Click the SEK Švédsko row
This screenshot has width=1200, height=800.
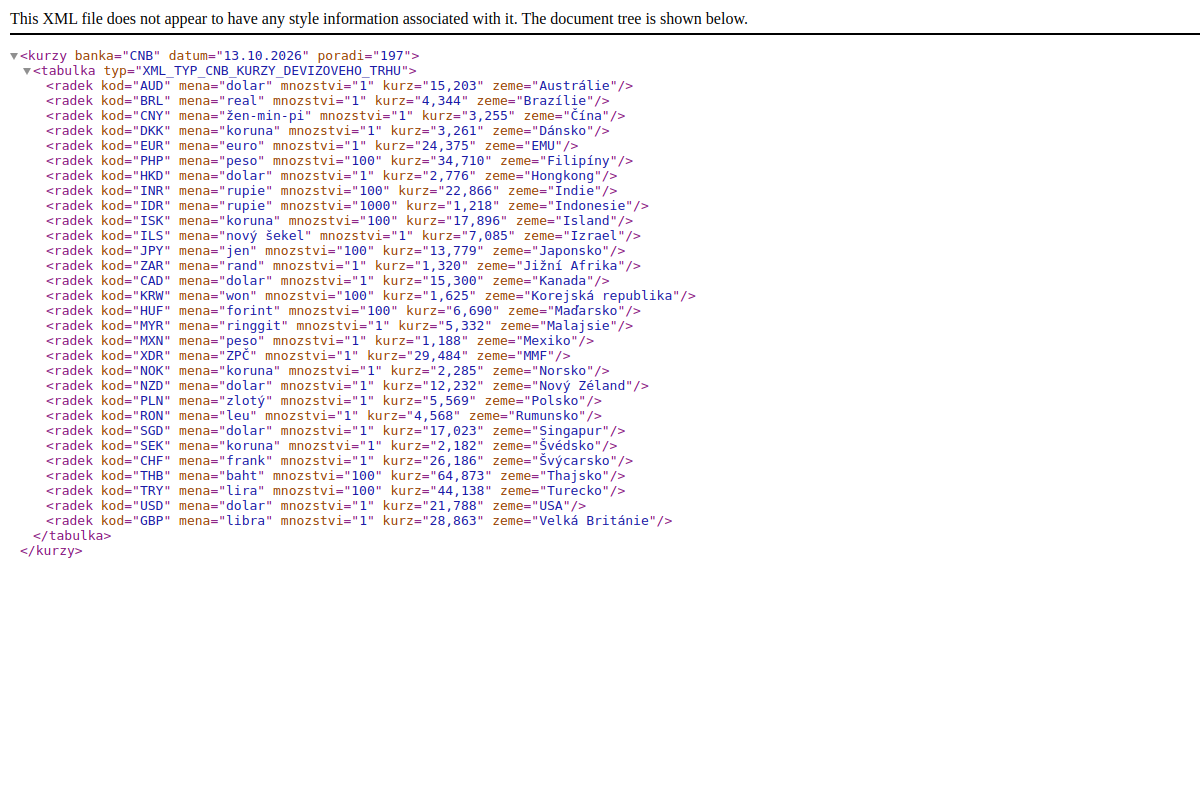[331, 446]
